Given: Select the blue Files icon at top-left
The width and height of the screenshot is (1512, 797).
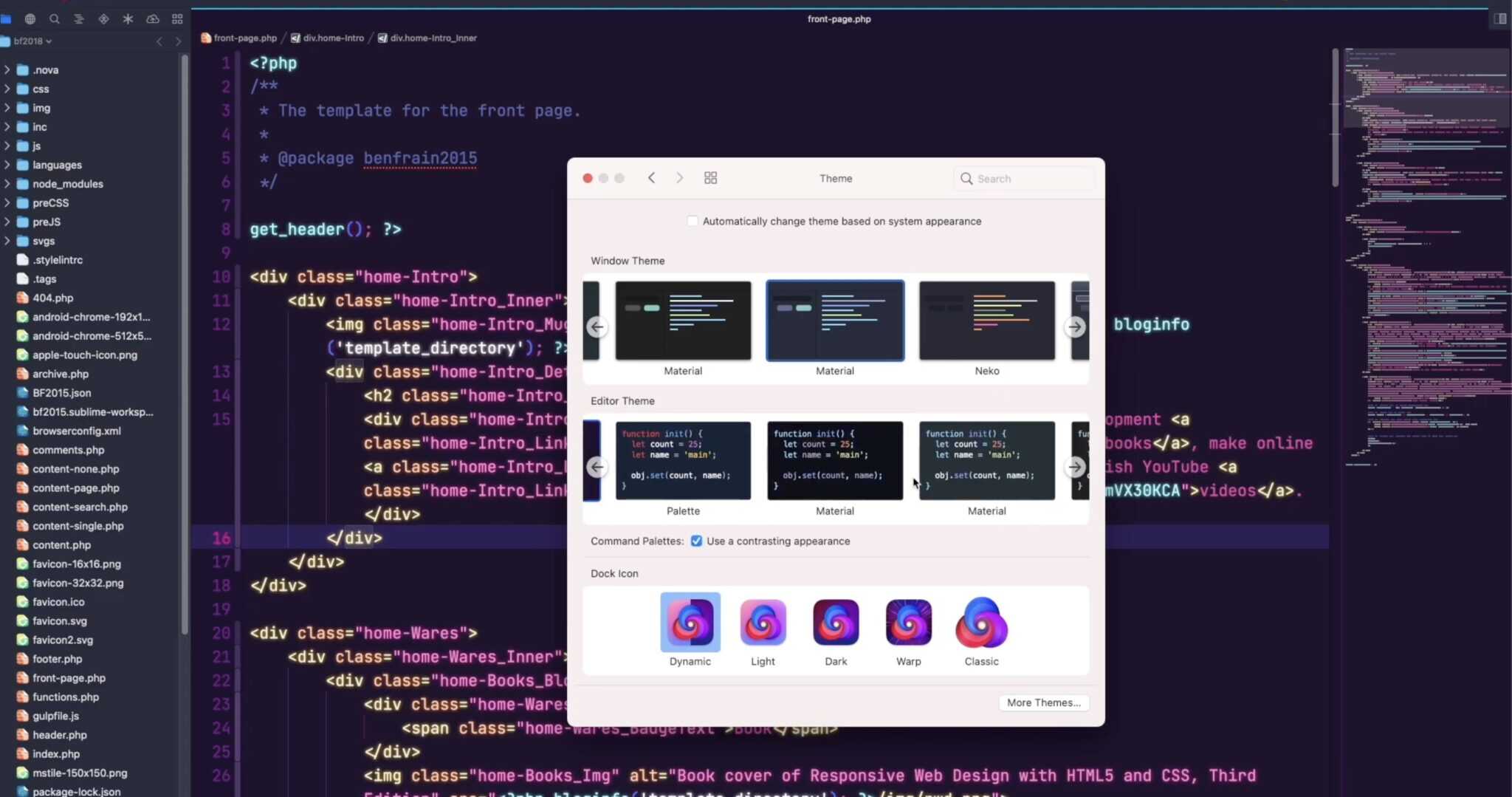Looking at the screenshot, I should [7, 19].
